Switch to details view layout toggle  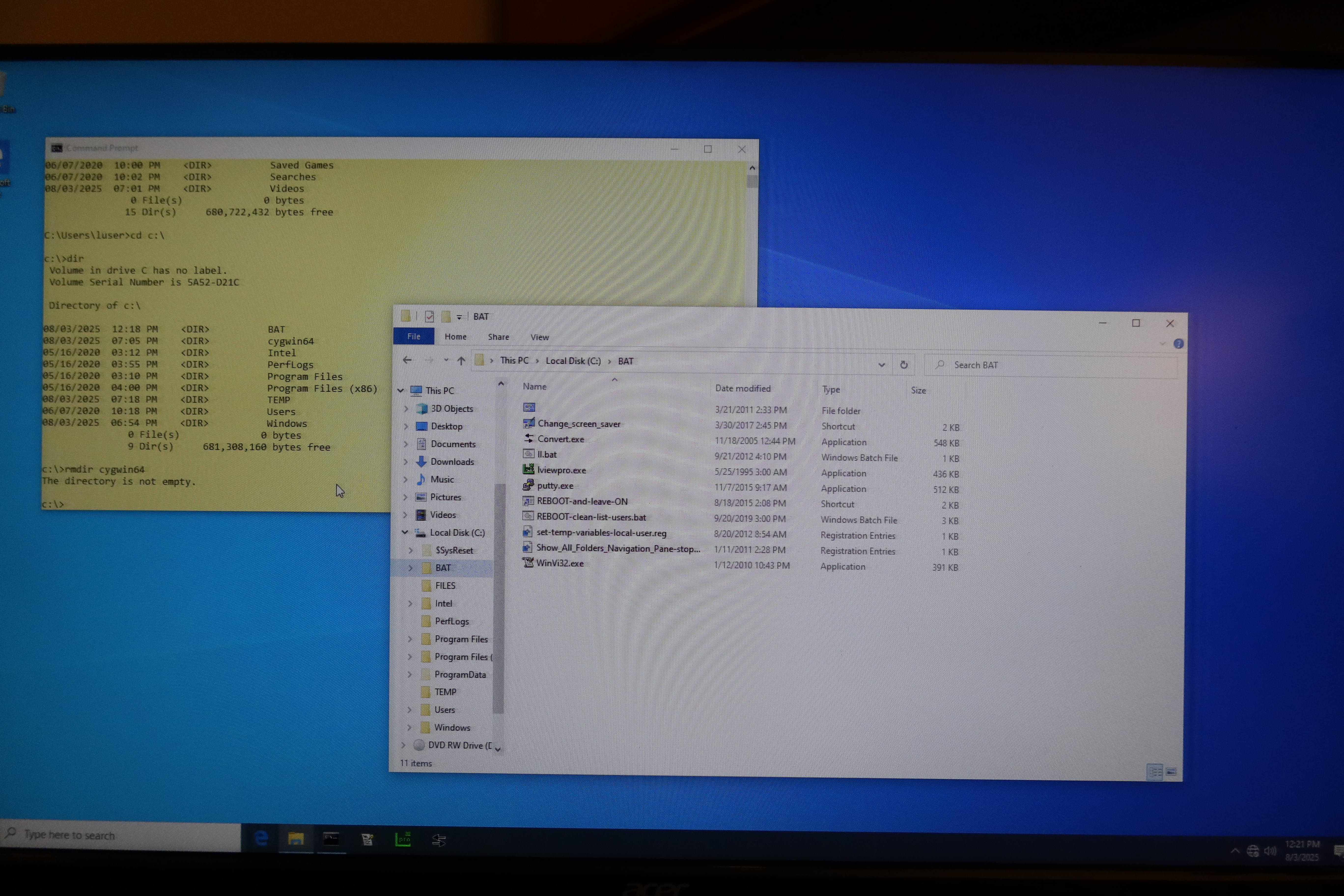(1154, 772)
